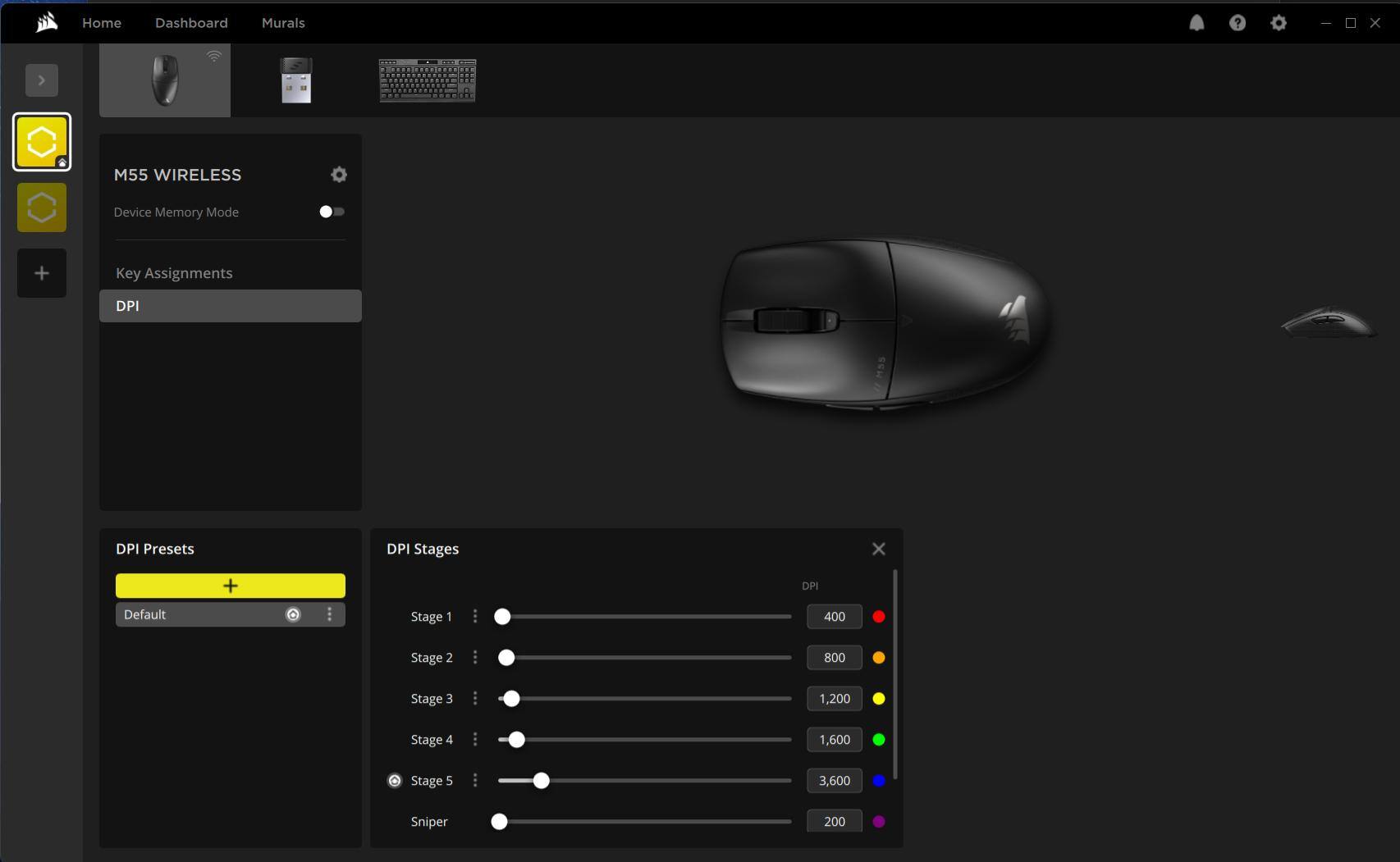
Task: Open Stage 1 options menu
Action: [475, 616]
